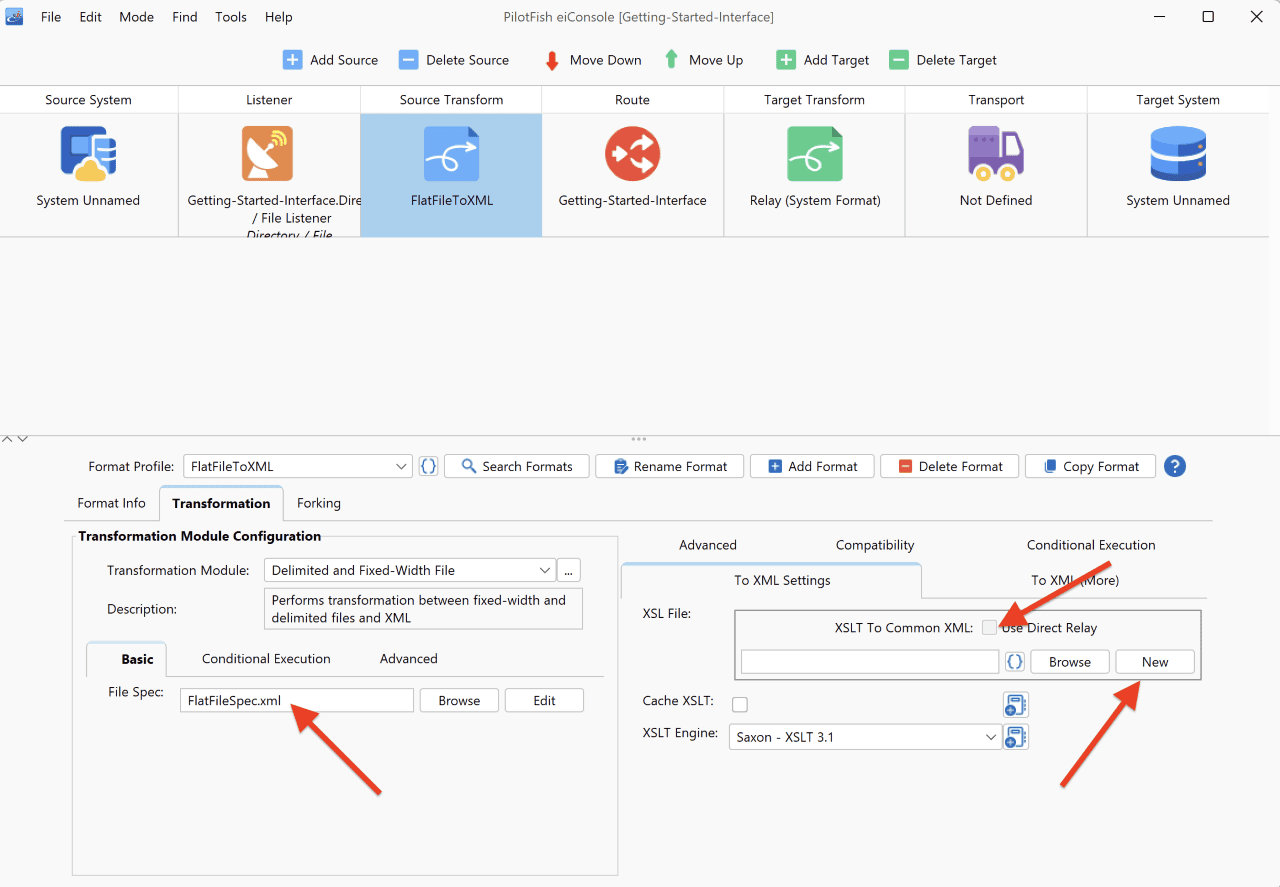Viewport: 1280px width, 887px height.
Task: Enable the Cache XSLT checkbox
Action: click(x=740, y=705)
